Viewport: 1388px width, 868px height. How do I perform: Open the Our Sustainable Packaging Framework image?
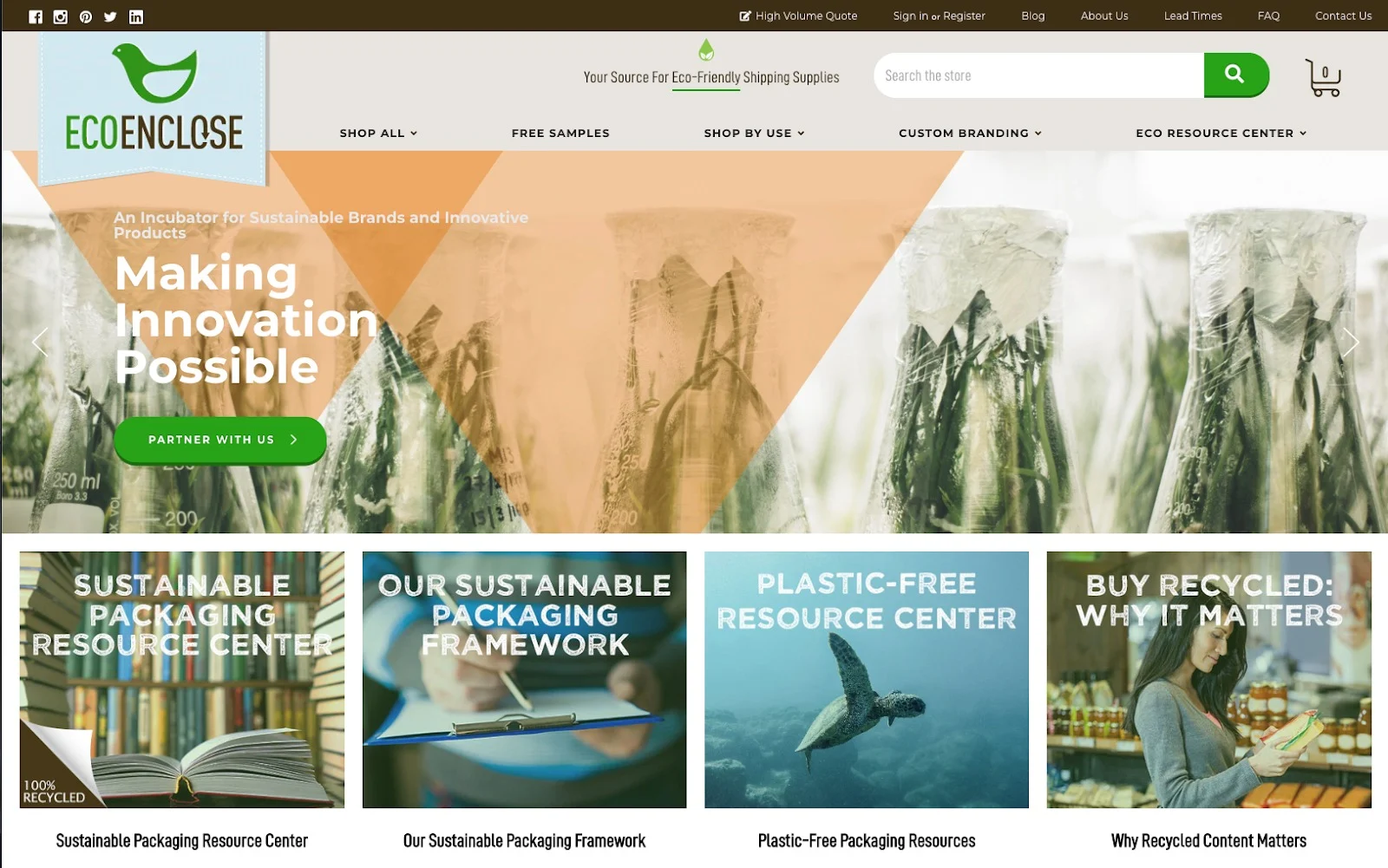[524, 680]
